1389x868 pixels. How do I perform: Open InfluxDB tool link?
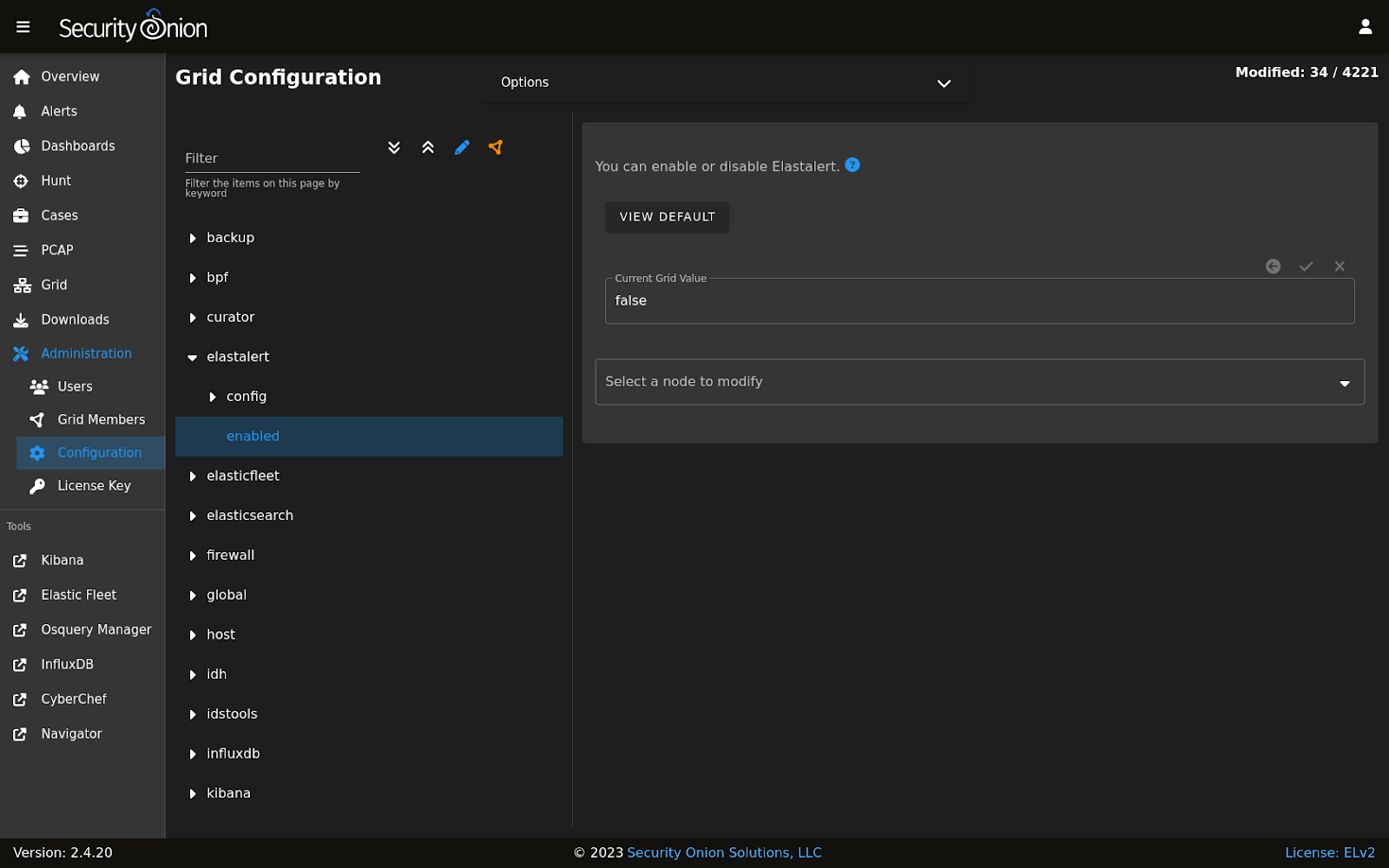82,664
